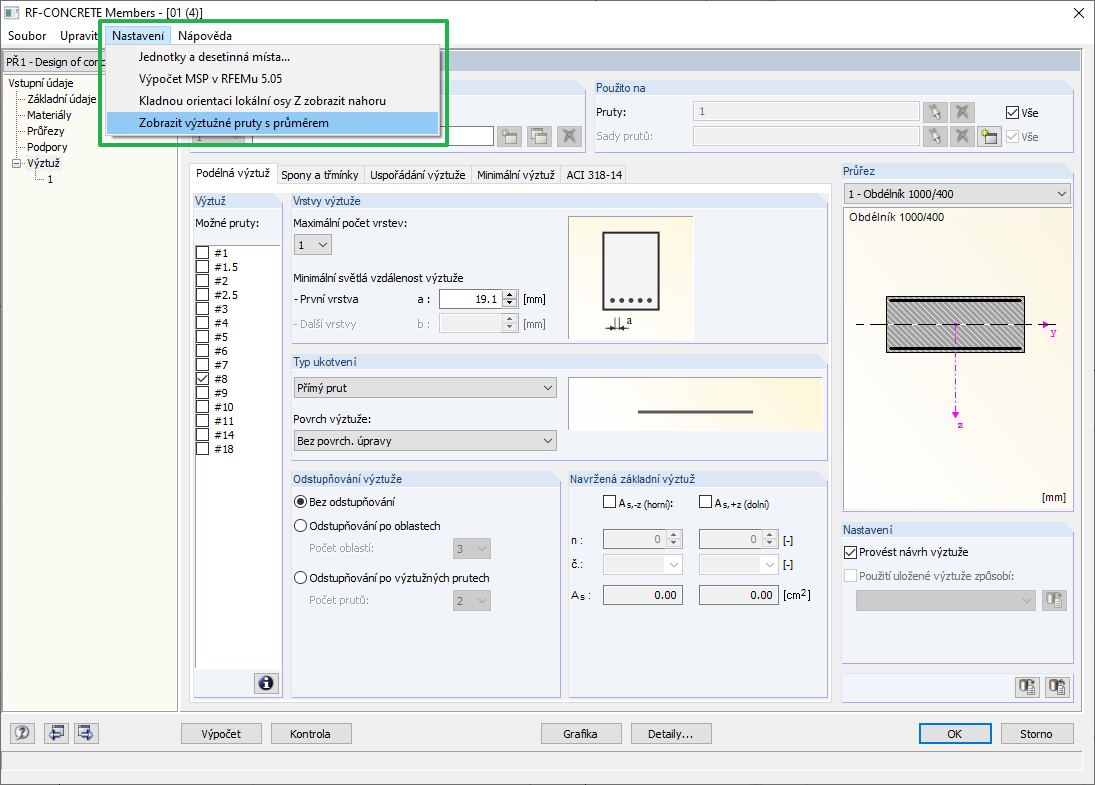This screenshot has width=1095, height=785.
Task: Open saved reinforcement library icon in Nastavení
Action: pyautogui.click(x=1054, y=600)
